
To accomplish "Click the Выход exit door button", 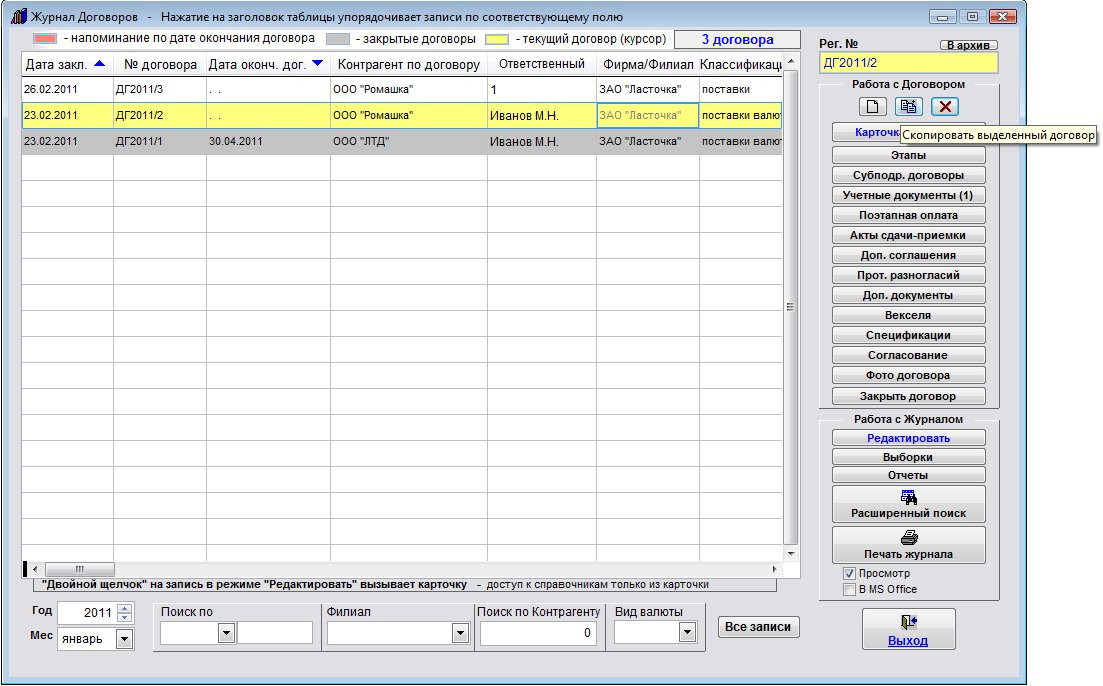I will pyautogui.click(x=908, y=630).
